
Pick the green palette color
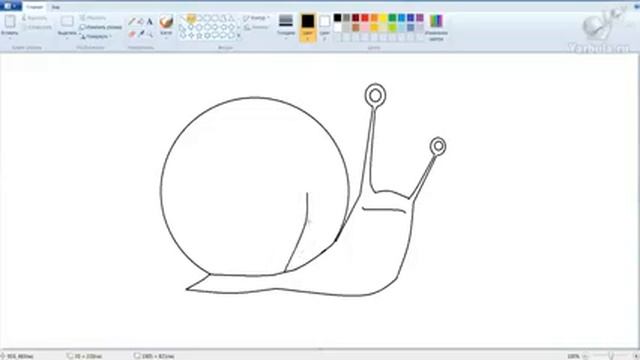coord(392,18)
